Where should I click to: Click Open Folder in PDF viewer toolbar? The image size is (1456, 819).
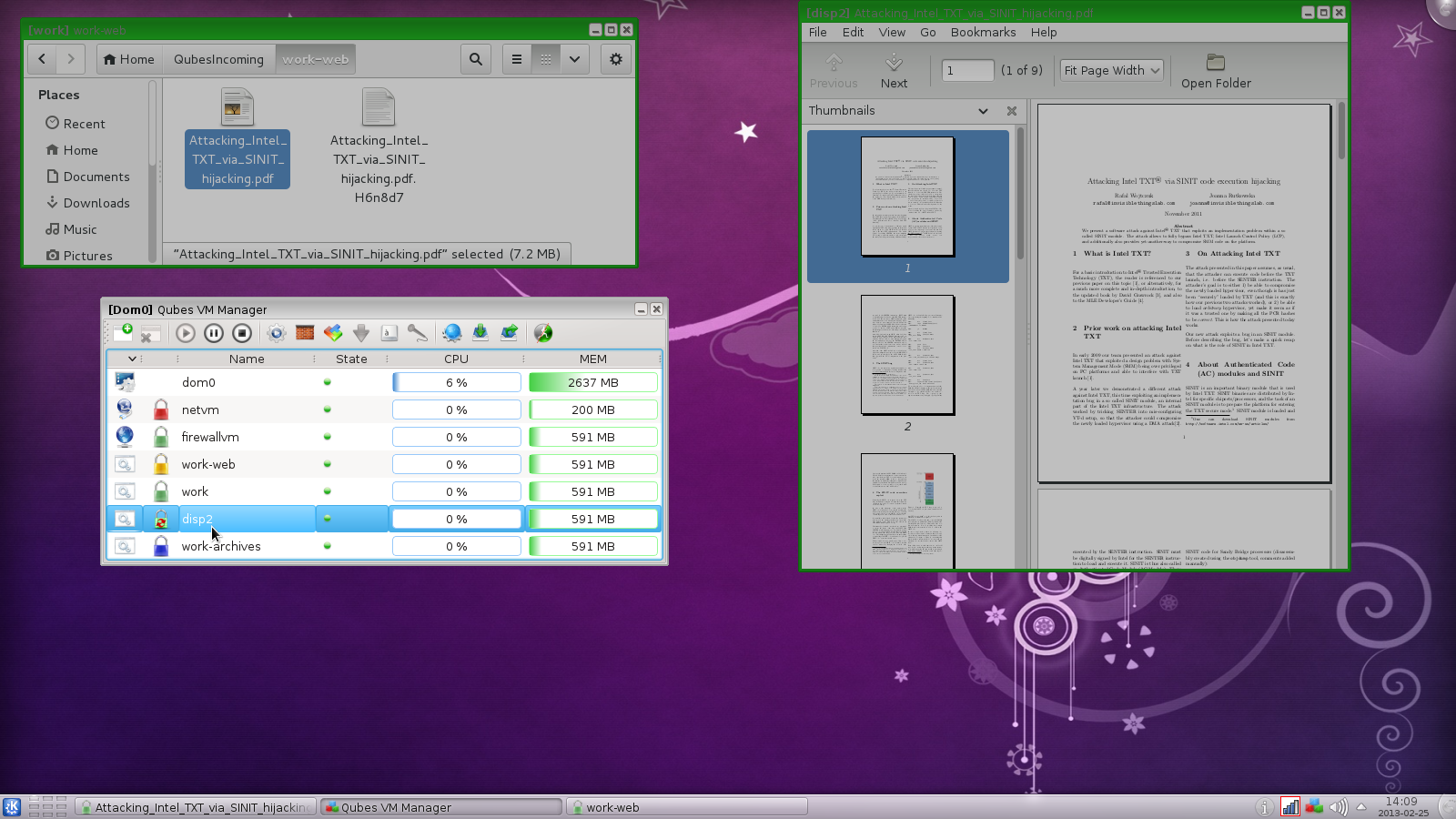(1216, 71)
